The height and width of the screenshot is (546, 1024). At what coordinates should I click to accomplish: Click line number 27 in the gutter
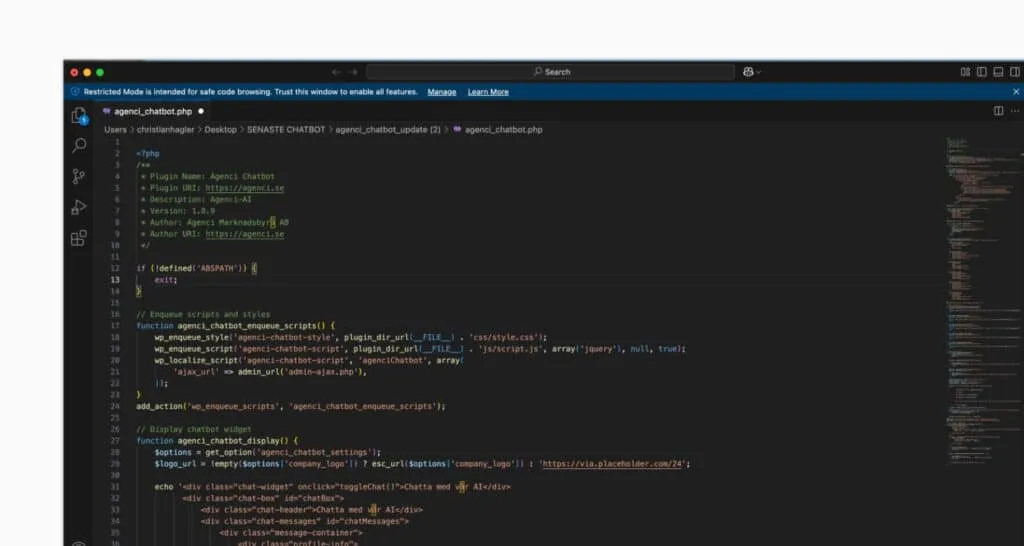116,441
